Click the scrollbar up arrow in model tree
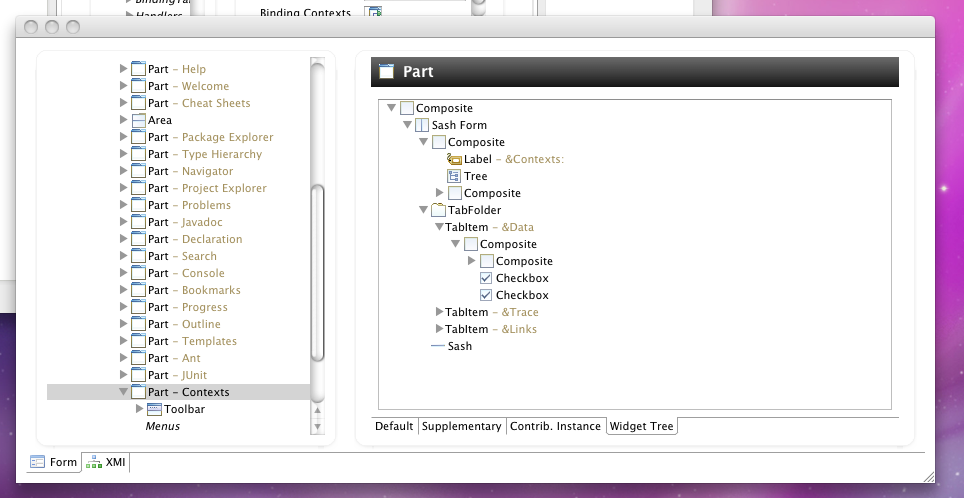Screen dimensions: 964x498 pos(317,411)
